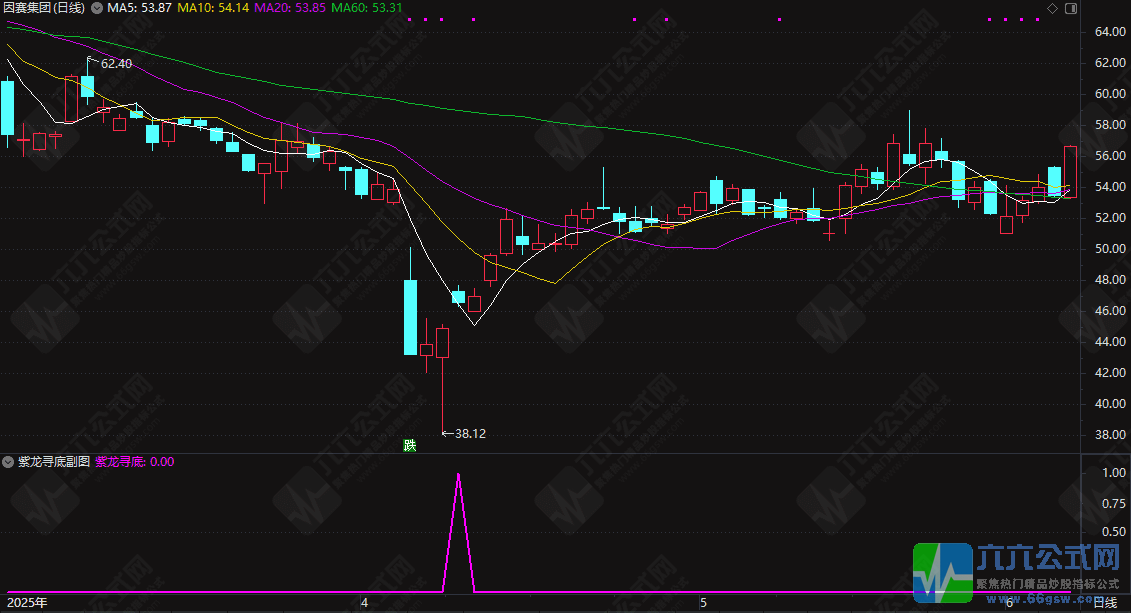The height and width of the screenshot is (613, 1131).
Task: Select month 5 marker on time axis
Action: (703, 603)
